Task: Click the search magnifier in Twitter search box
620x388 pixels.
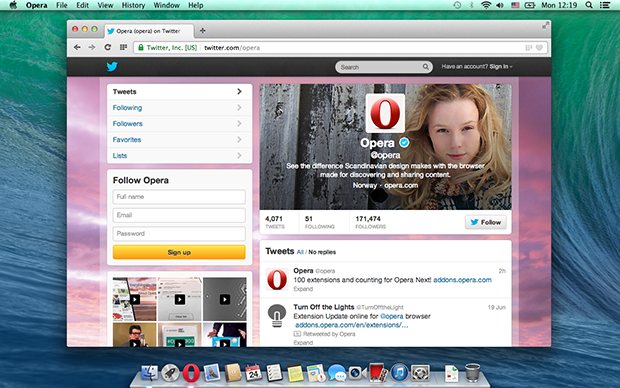Action: pyautogui.click(x=425, y=67)
